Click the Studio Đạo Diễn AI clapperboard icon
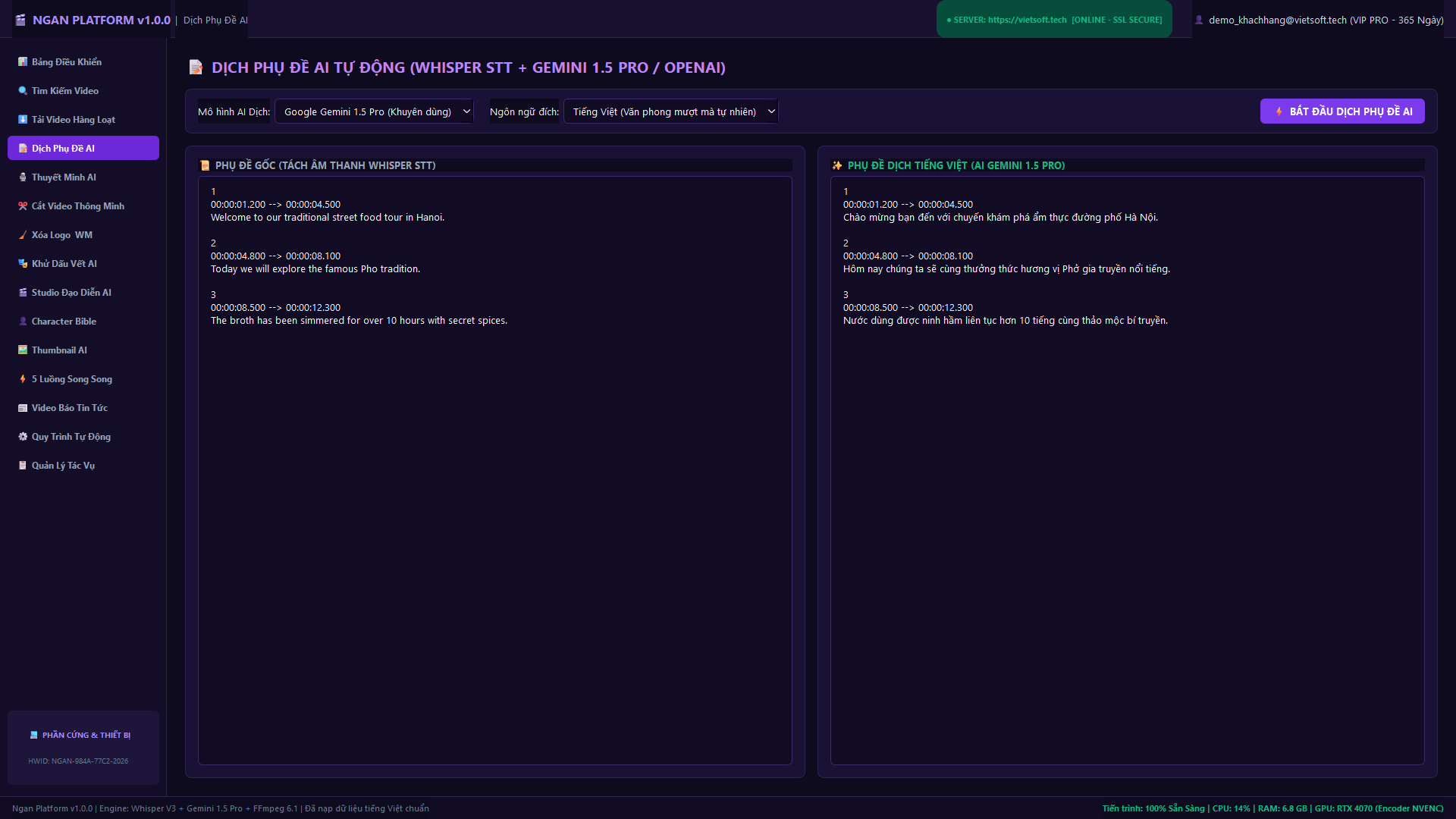 (23, 293)
